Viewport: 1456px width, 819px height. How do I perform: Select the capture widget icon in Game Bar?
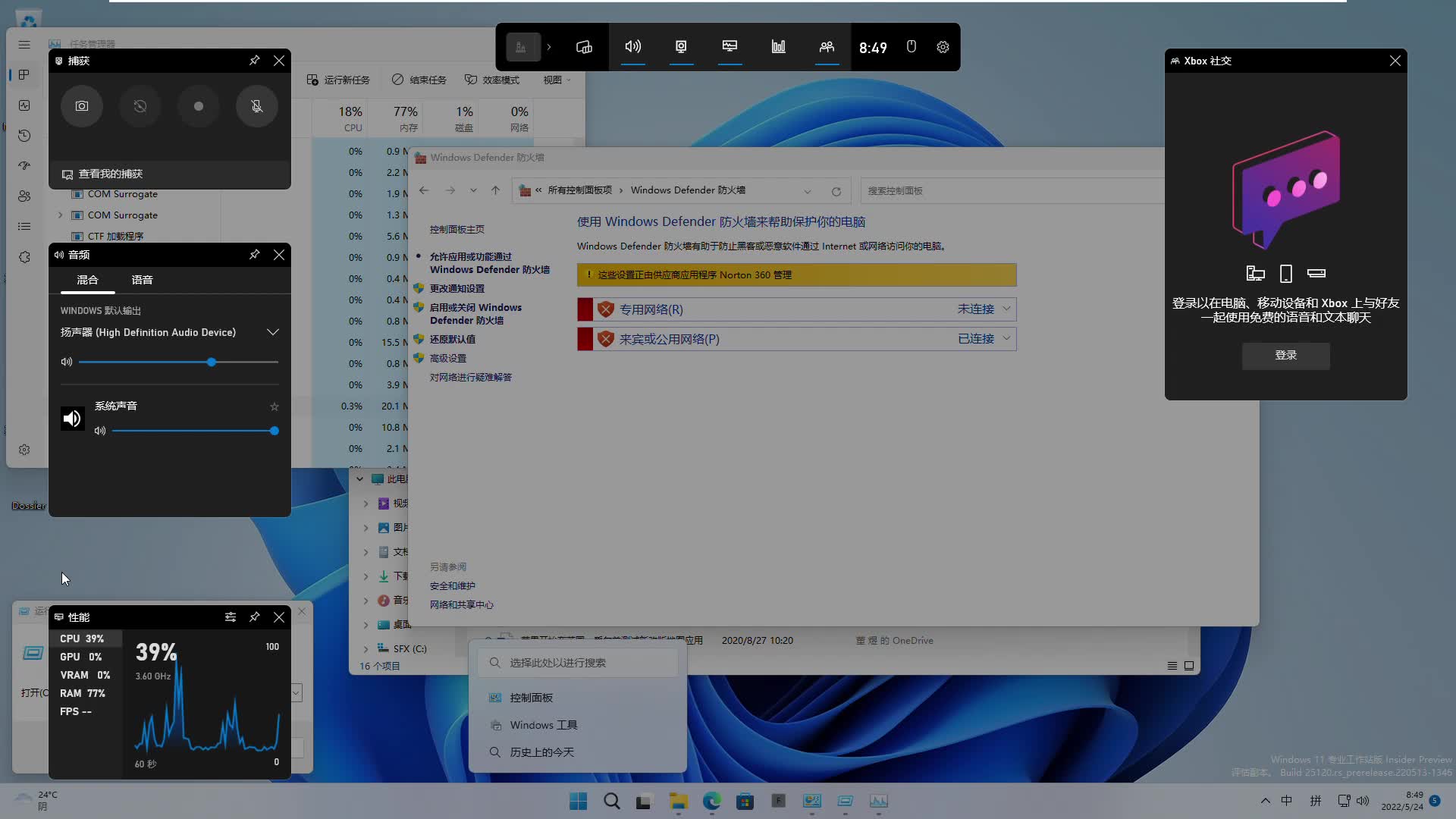click(680, 46)
